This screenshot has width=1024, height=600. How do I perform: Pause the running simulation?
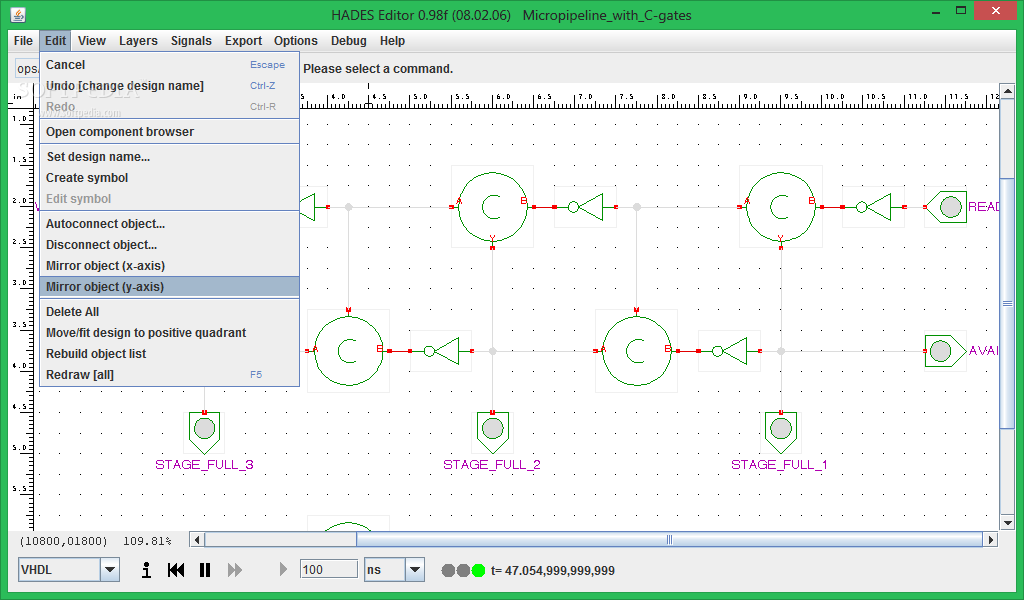205,570
